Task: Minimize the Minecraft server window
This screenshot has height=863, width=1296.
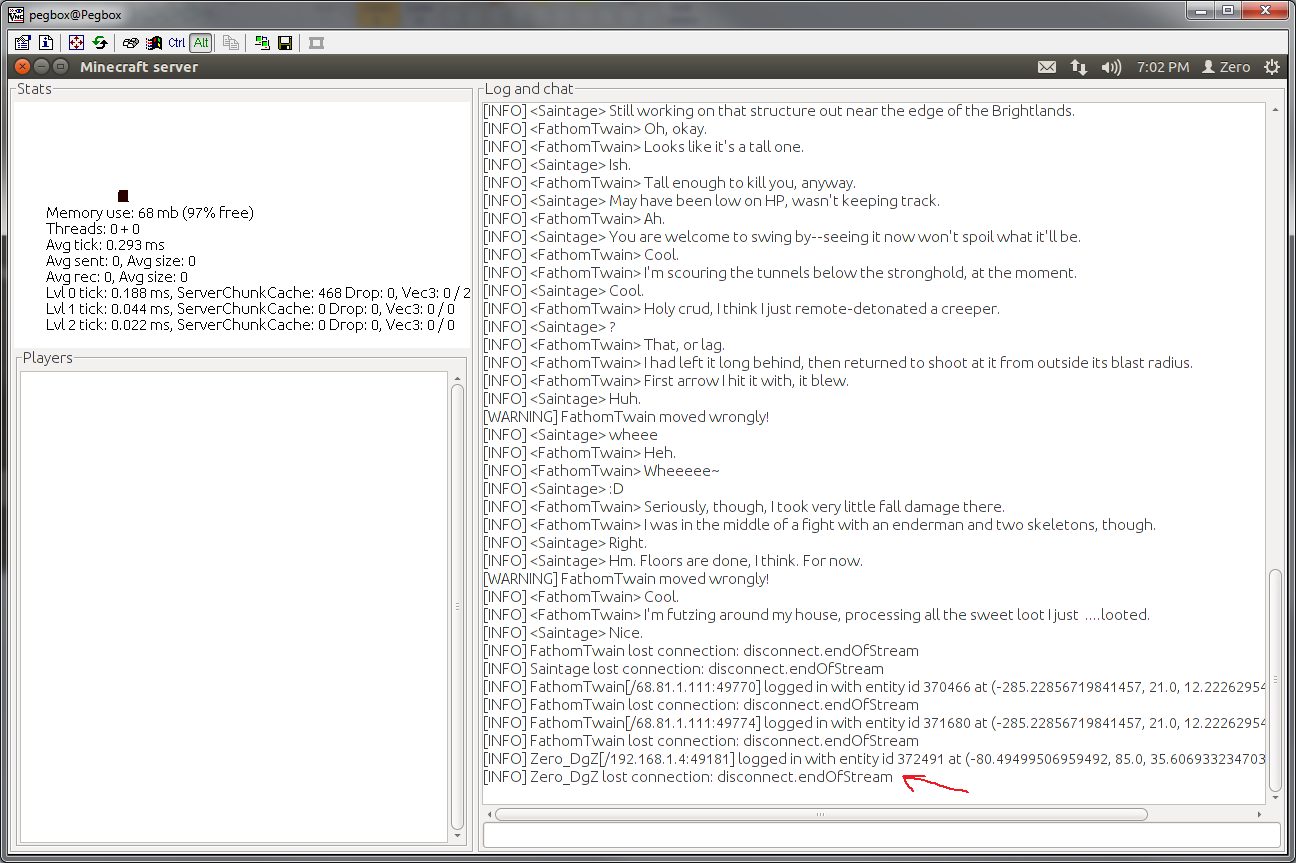Action: (42, 67)
